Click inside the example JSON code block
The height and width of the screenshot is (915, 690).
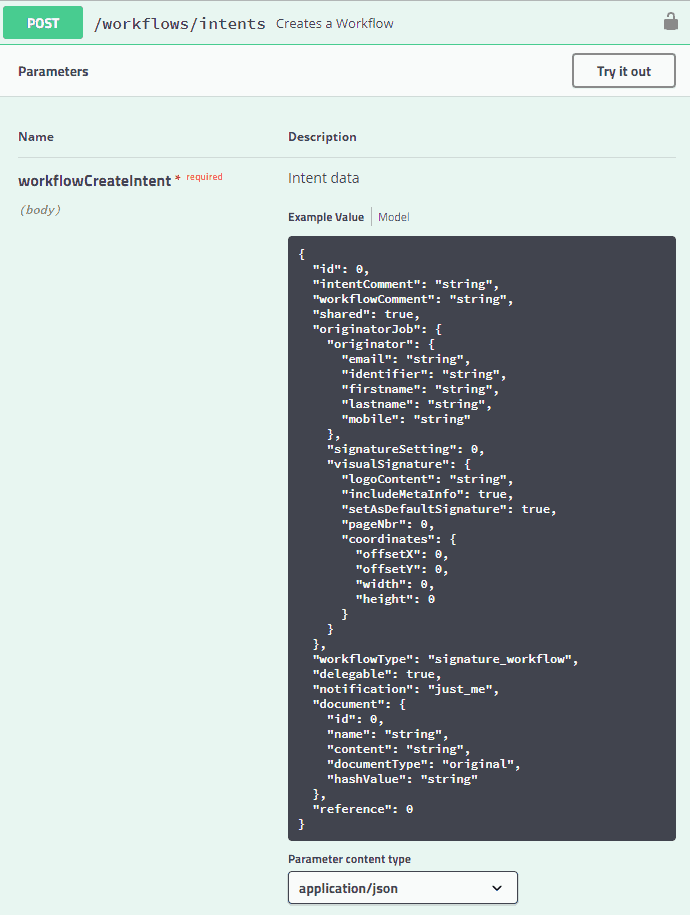482,538
